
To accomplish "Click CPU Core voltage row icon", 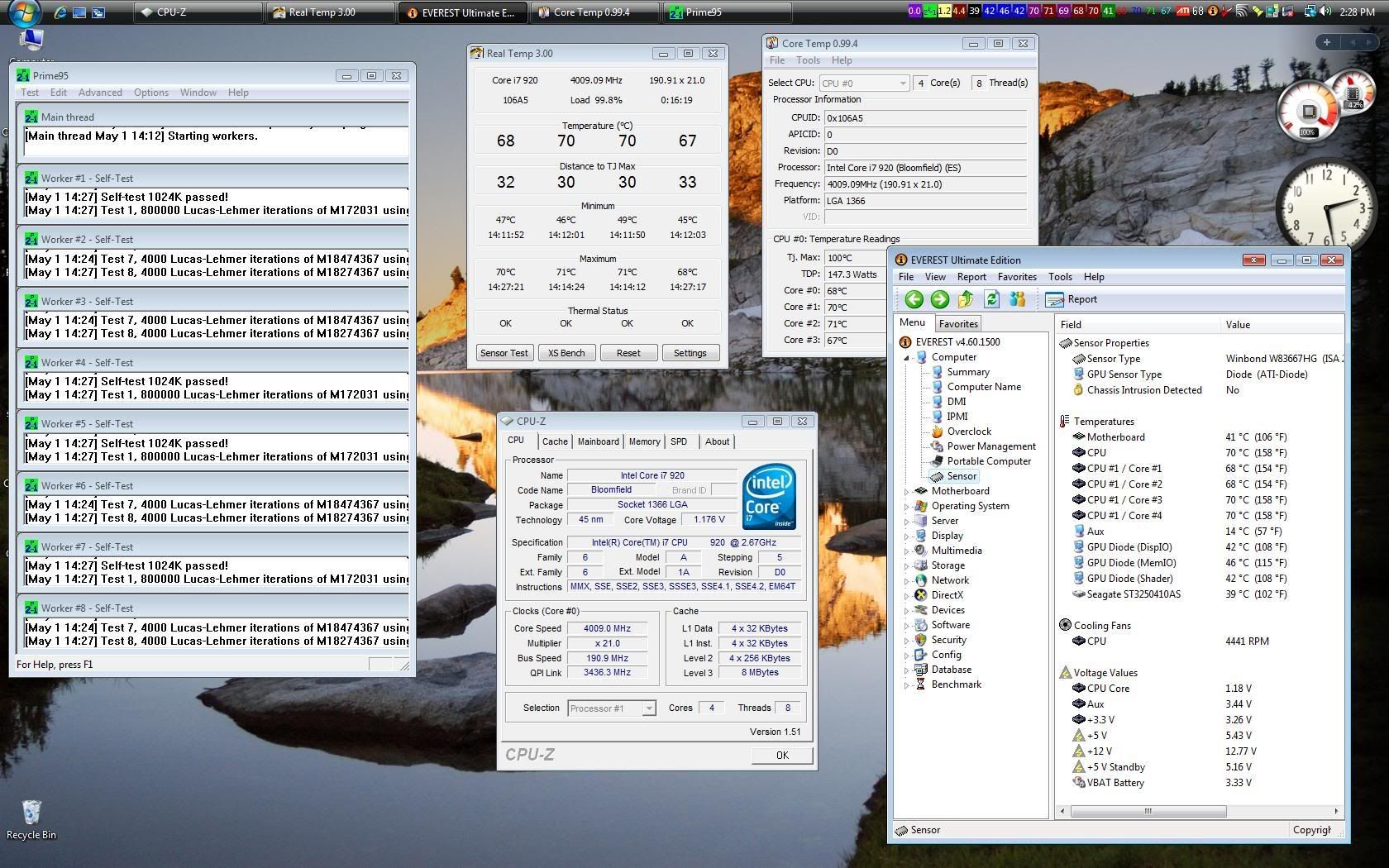I will [x=1078, y=688].
